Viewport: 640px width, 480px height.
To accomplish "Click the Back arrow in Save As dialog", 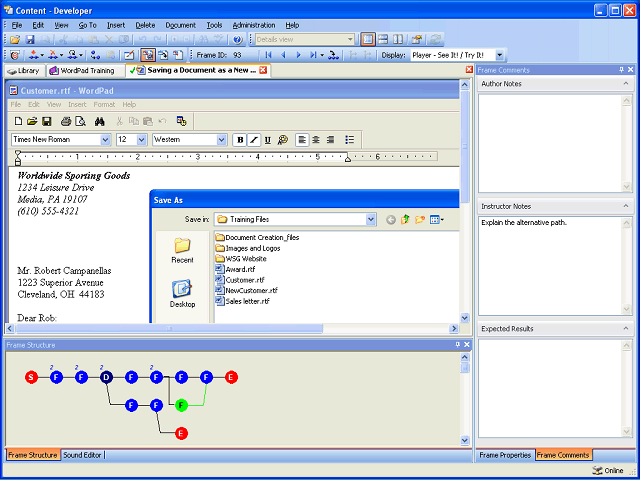I will pos(391,220).
